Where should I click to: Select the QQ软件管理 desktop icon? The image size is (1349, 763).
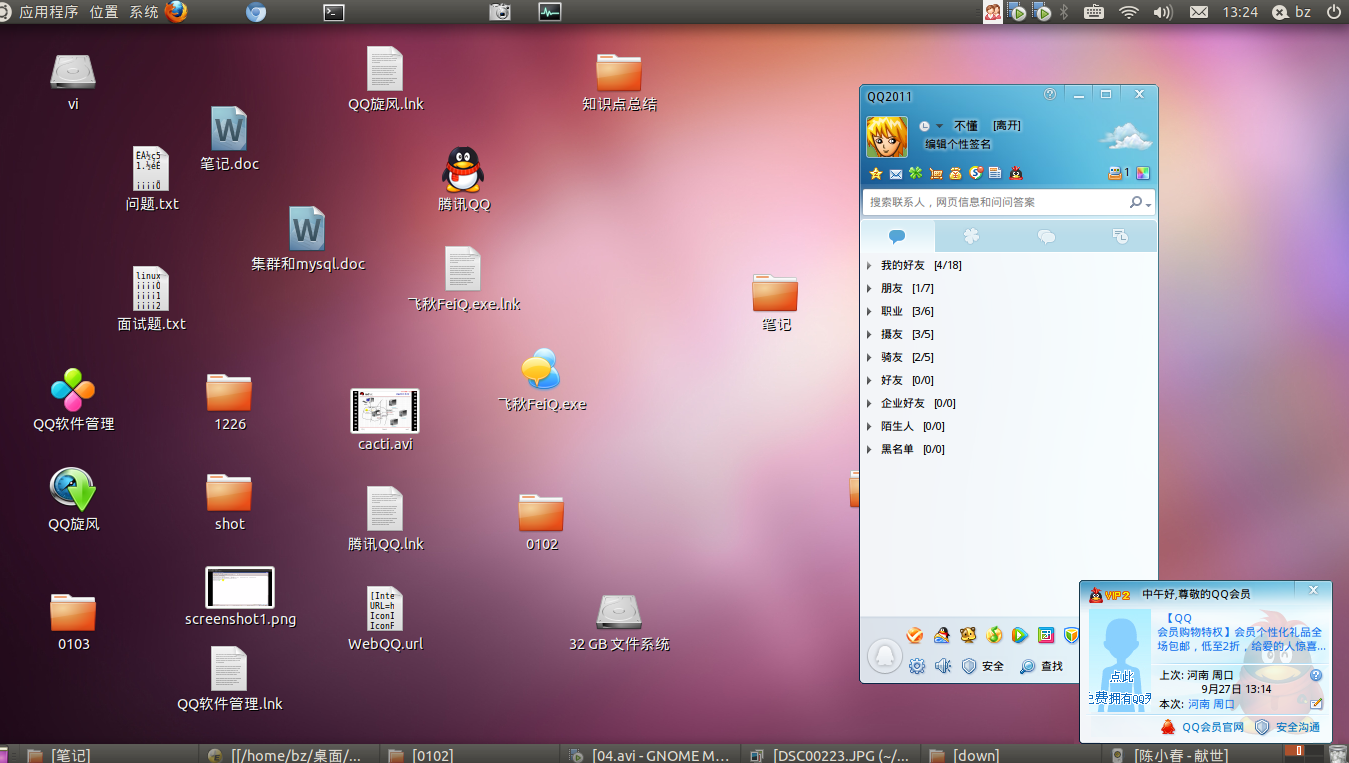(73, 400)
